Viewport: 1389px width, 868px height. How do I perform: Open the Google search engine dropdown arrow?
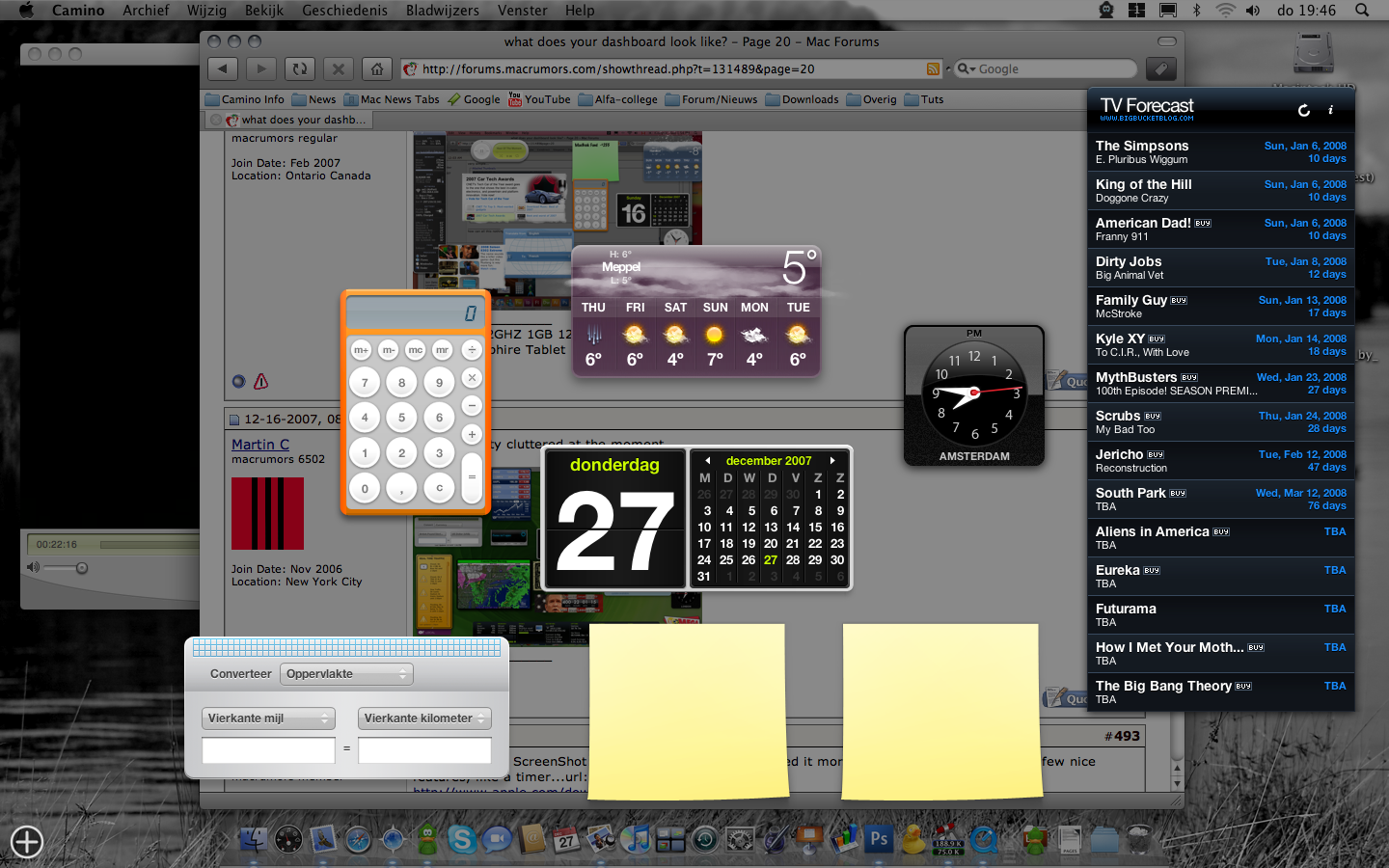(967, 68)
